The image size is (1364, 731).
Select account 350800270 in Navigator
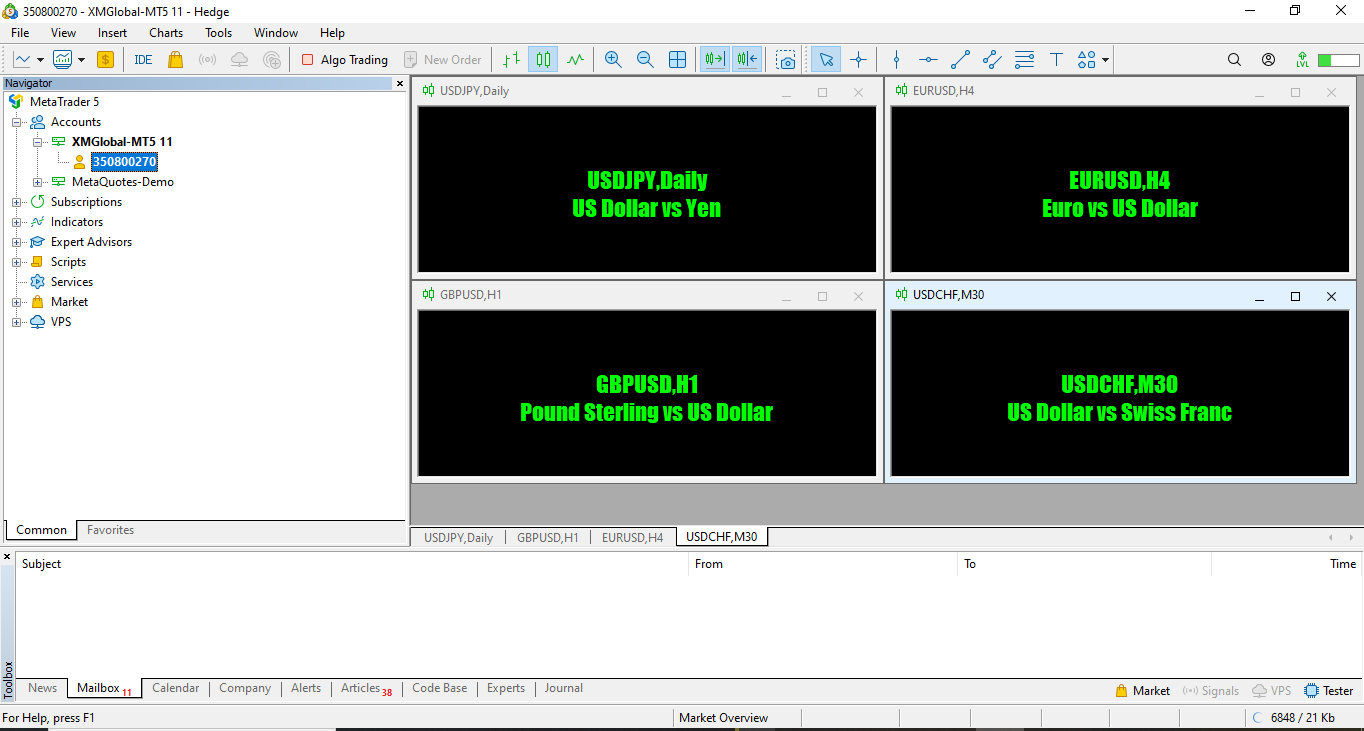pos(124,162)
